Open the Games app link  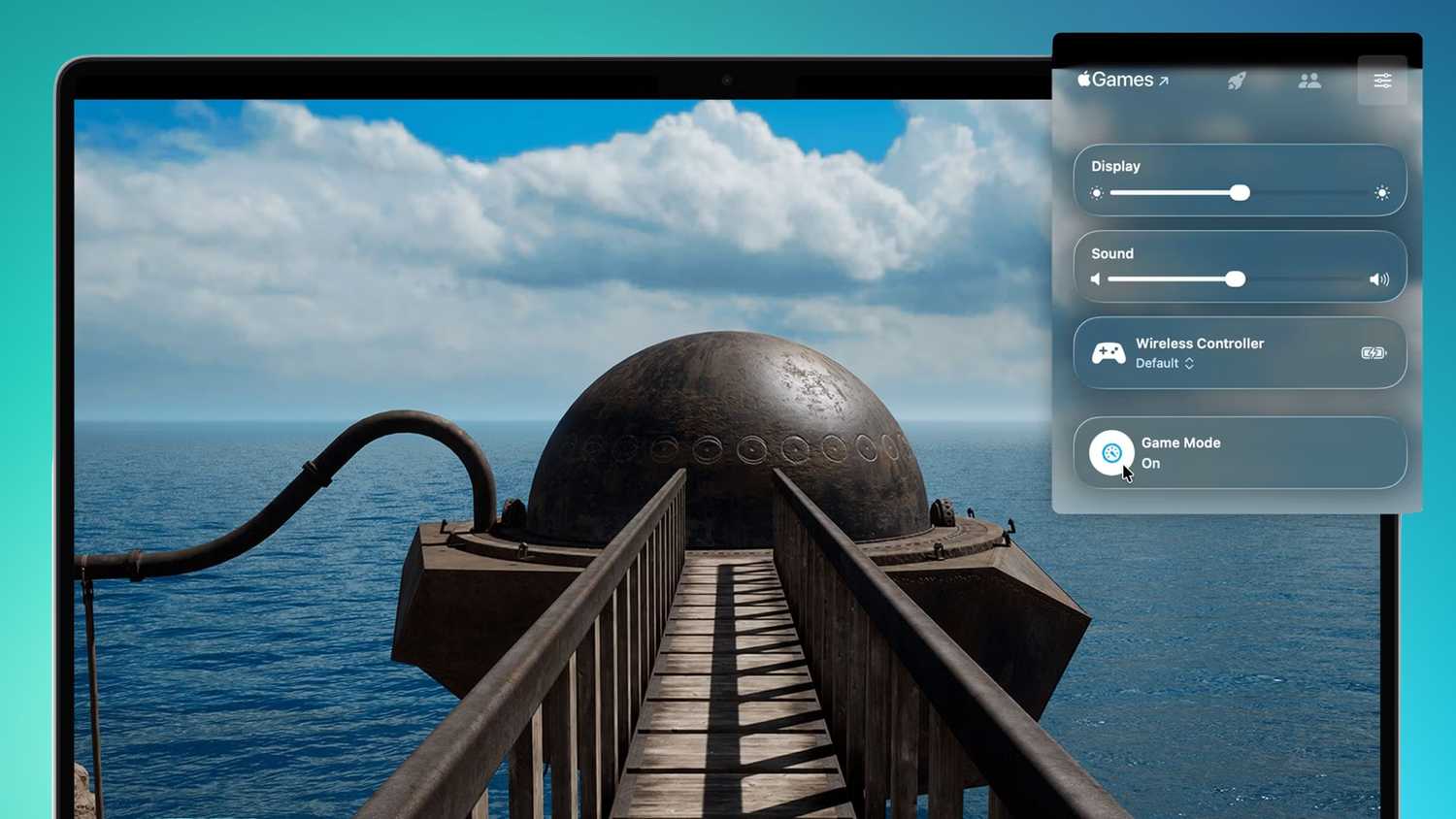1122,80
